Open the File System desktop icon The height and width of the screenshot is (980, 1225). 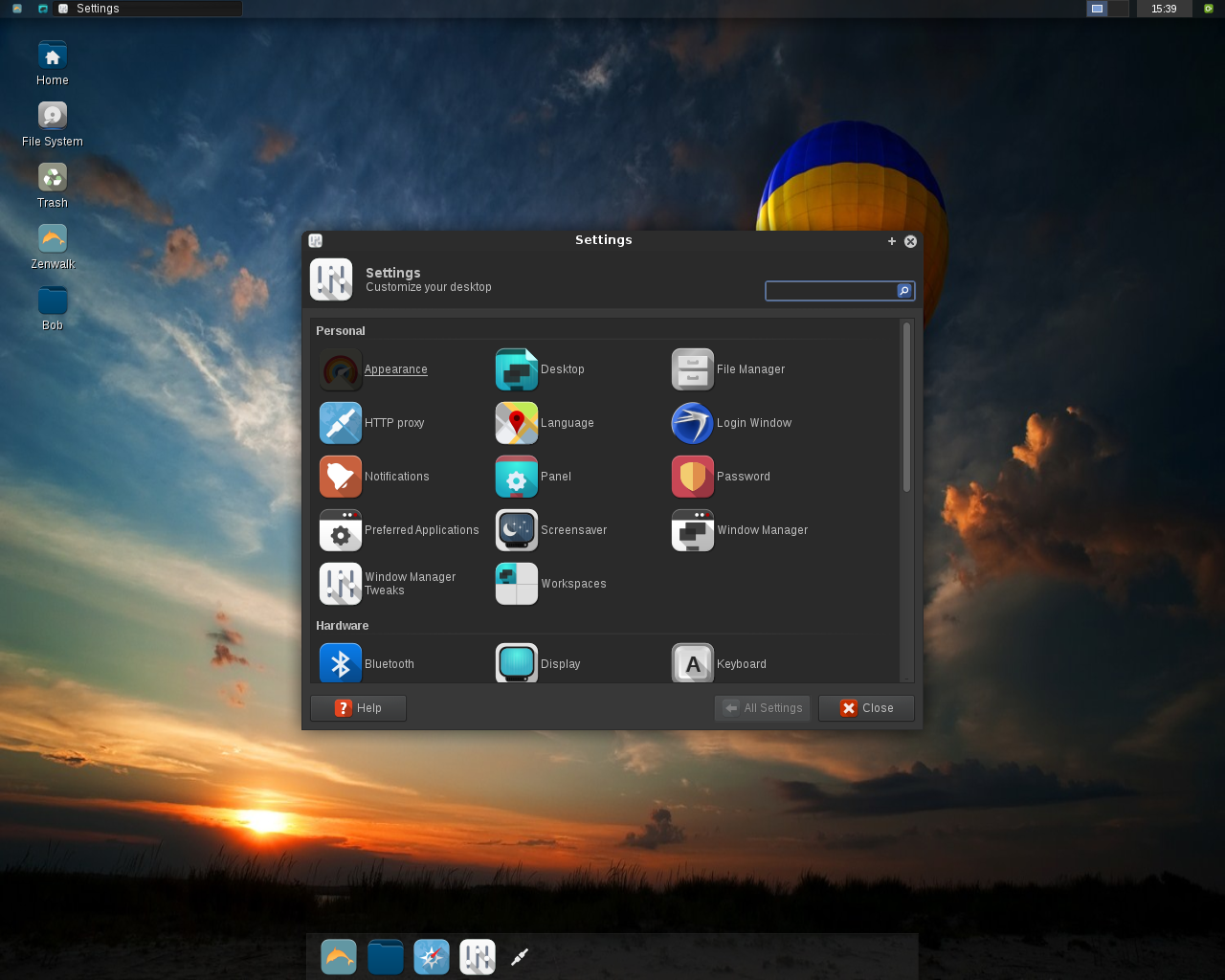tap(53, 116)
